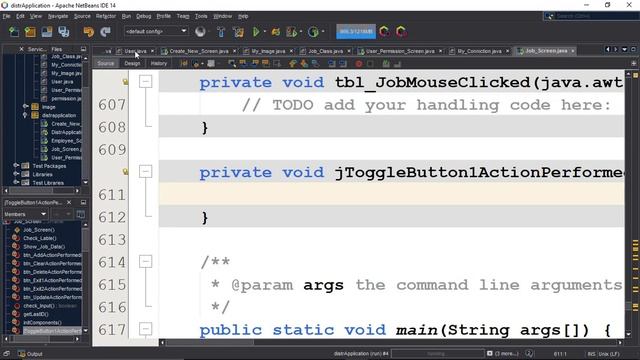Switch to Source view
The height and width of the screenshot is (360, 640).
106,63
